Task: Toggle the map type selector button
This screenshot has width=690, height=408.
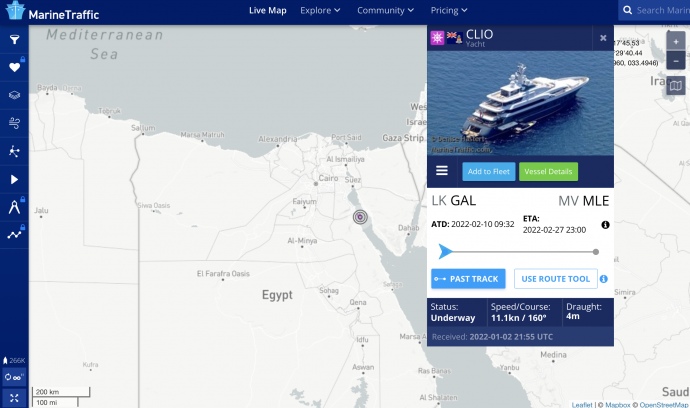Action: pyautogui.click(x=676, y=85)
